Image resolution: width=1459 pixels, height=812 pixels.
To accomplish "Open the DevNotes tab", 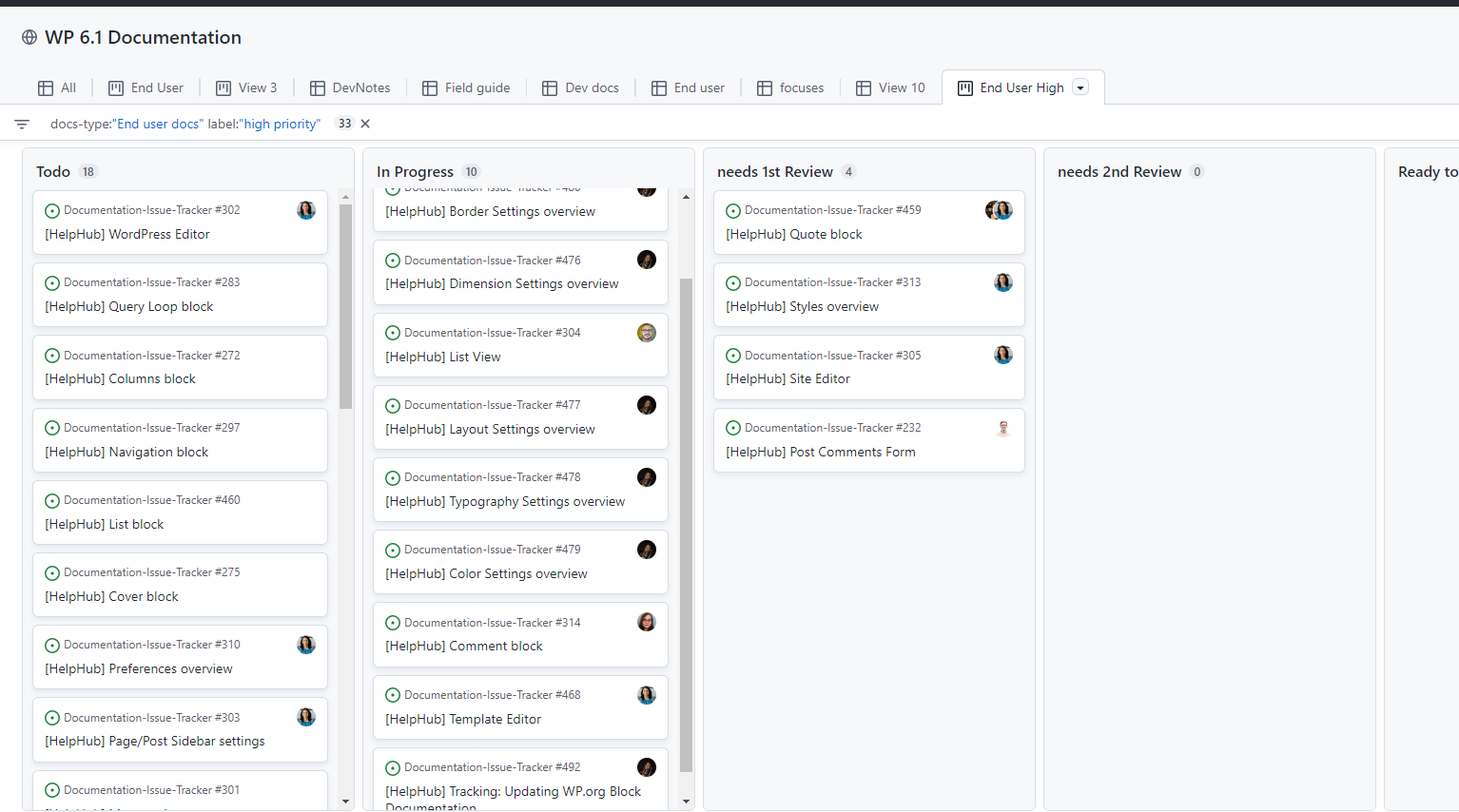I will pos(350,87).
